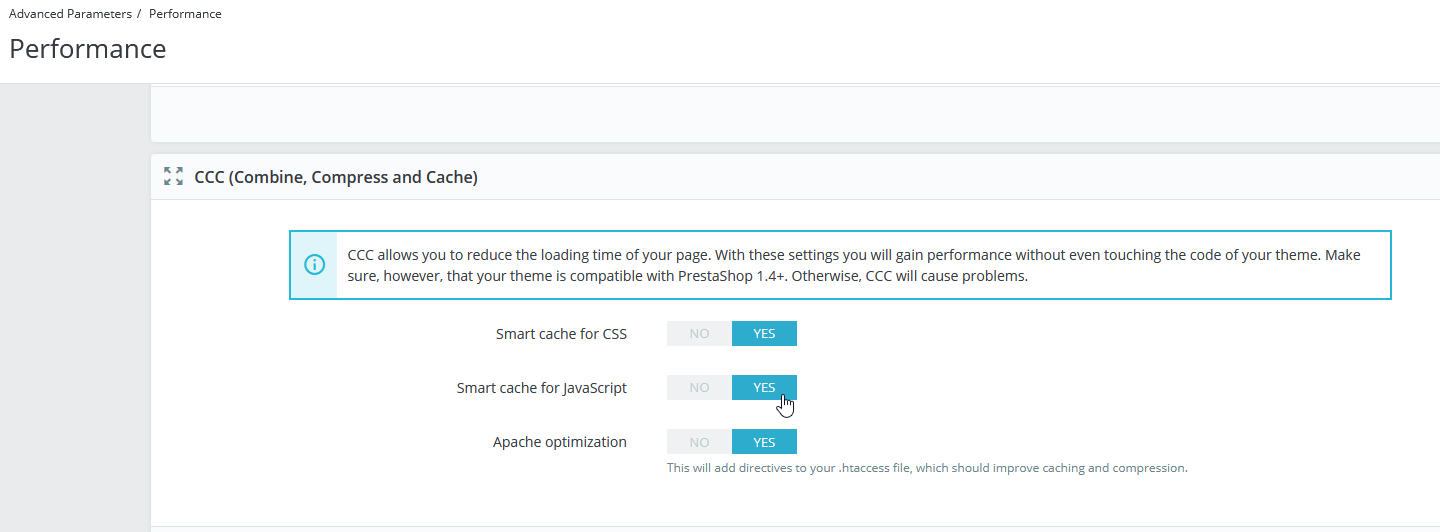This screenshot has height=532, width=1440.
Task: Set Smart cache for CSS to NO
Action: coord(699,334)
